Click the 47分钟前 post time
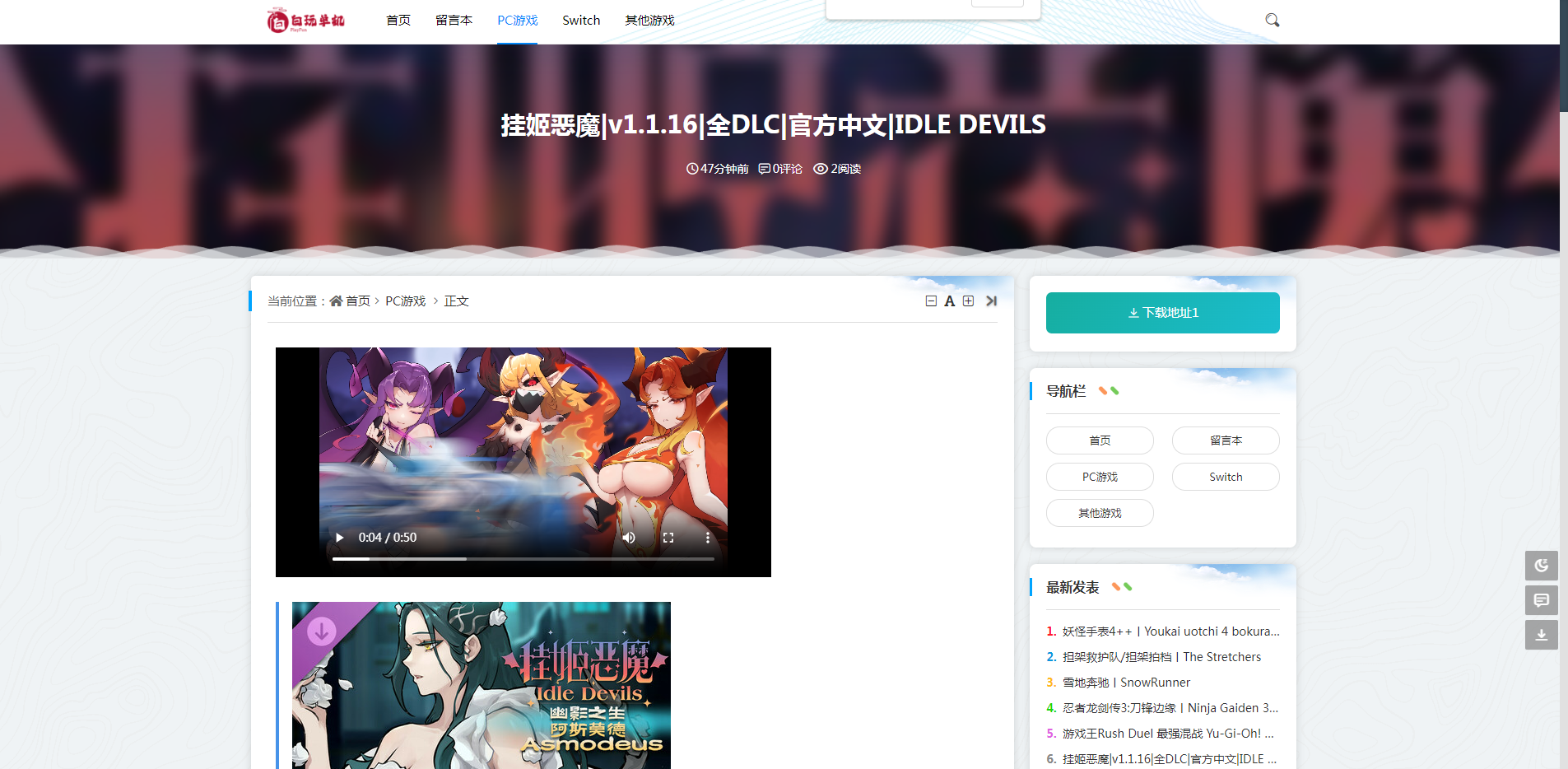This screenshot has width=1568, height=769. (718, 169)
